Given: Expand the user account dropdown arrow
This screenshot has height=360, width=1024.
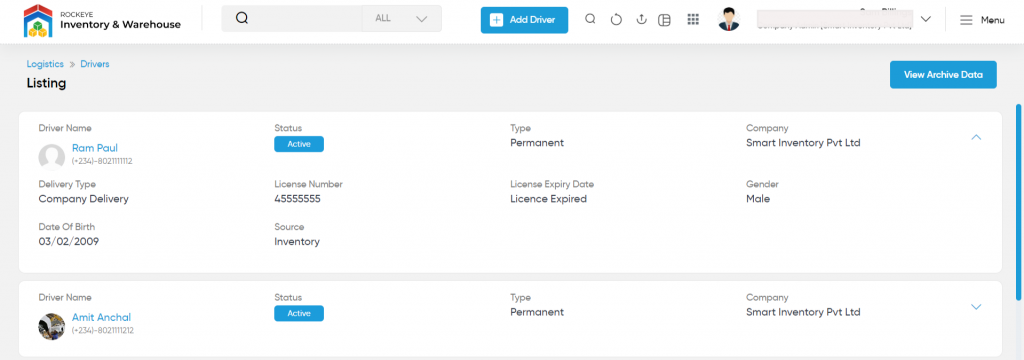Looking at the screenshot, I should pos(925,19).
